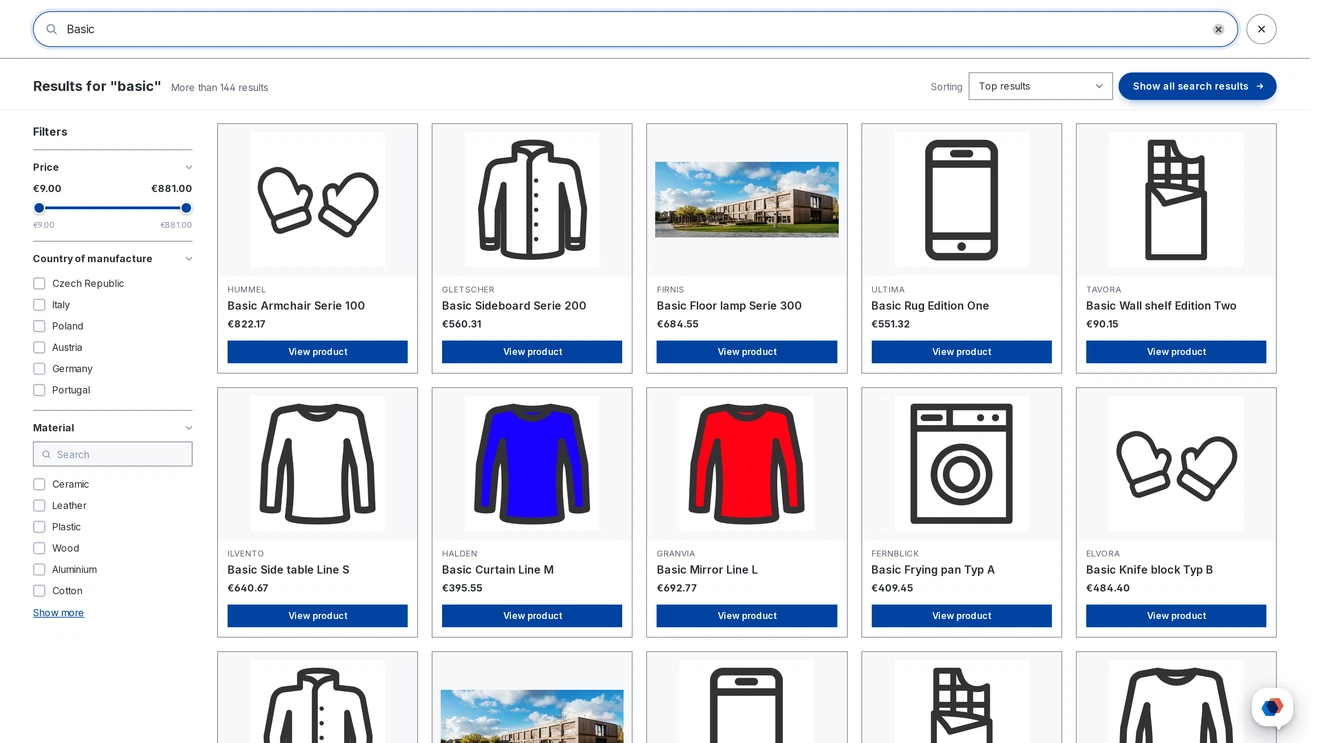The image size is (1320, 743).
Task: Enable the Wood material filter
Action: [x=39, y=548]
